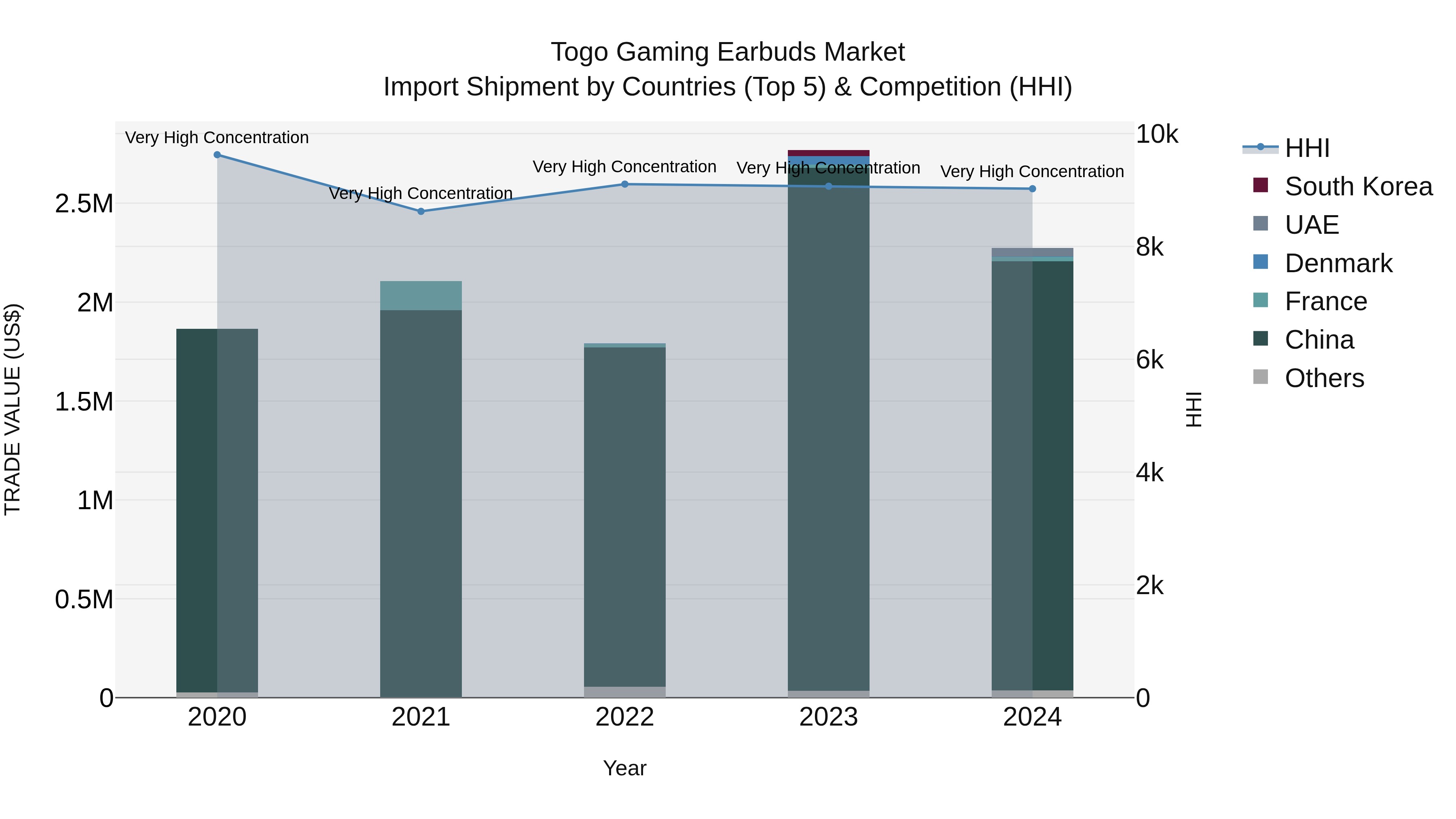1456x819 pixels.
Task: Click South Korea segment atop 2023 bar
Action: pos(829,153)
